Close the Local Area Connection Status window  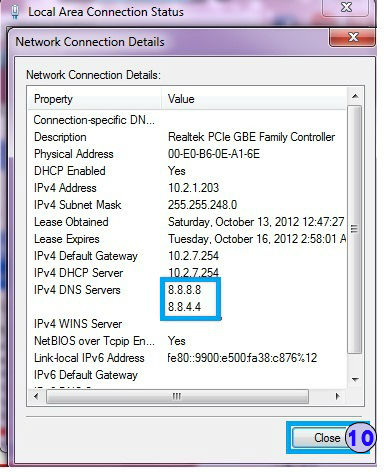tap(346, 7)
